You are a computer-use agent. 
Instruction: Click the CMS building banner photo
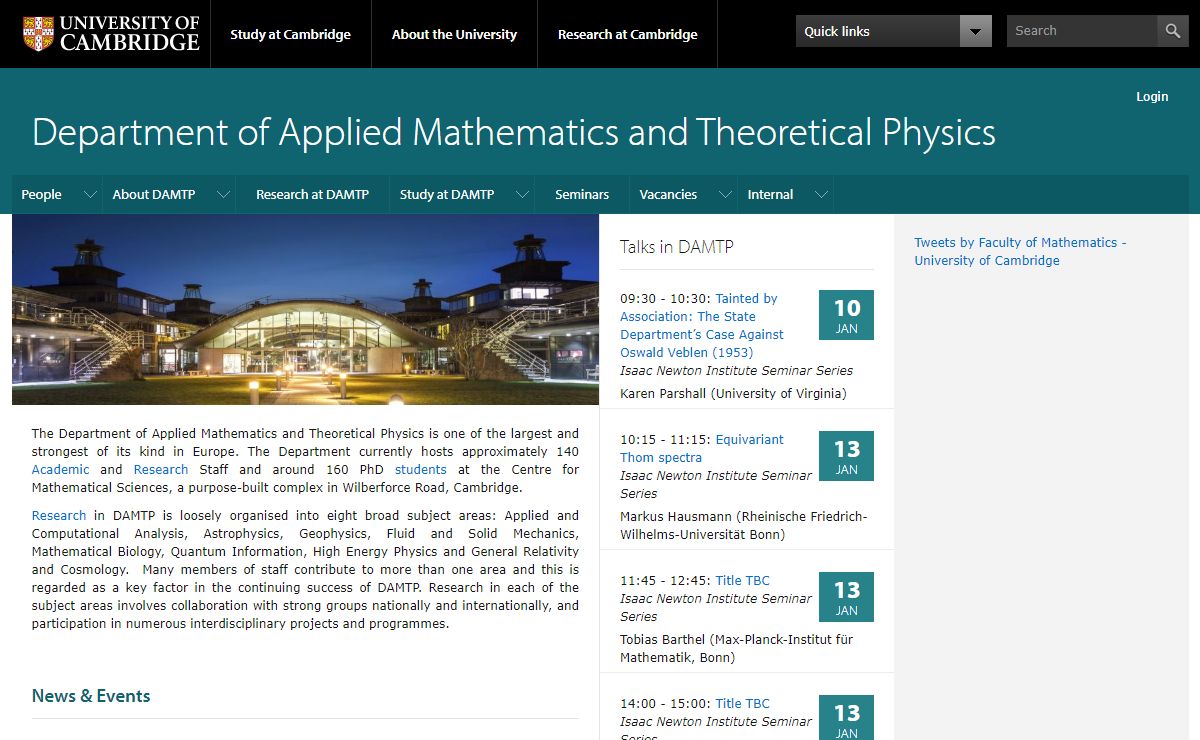click(x=305, y=309)
